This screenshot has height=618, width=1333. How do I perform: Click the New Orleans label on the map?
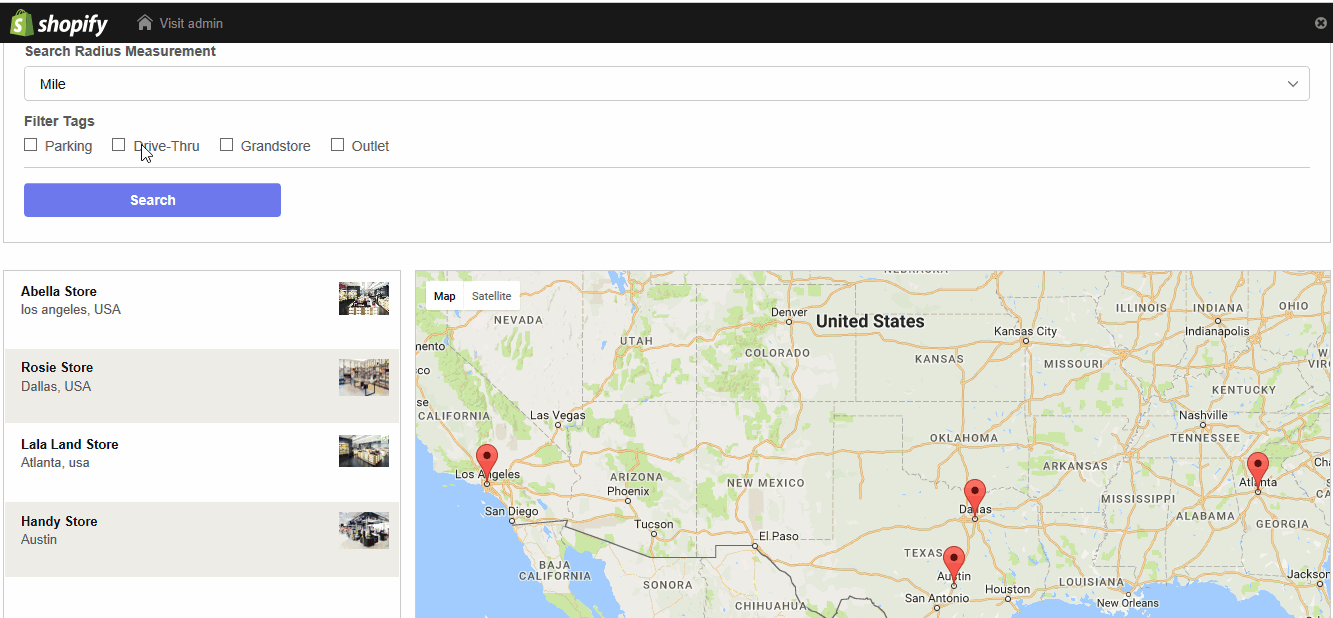[x=1128, y=603]
